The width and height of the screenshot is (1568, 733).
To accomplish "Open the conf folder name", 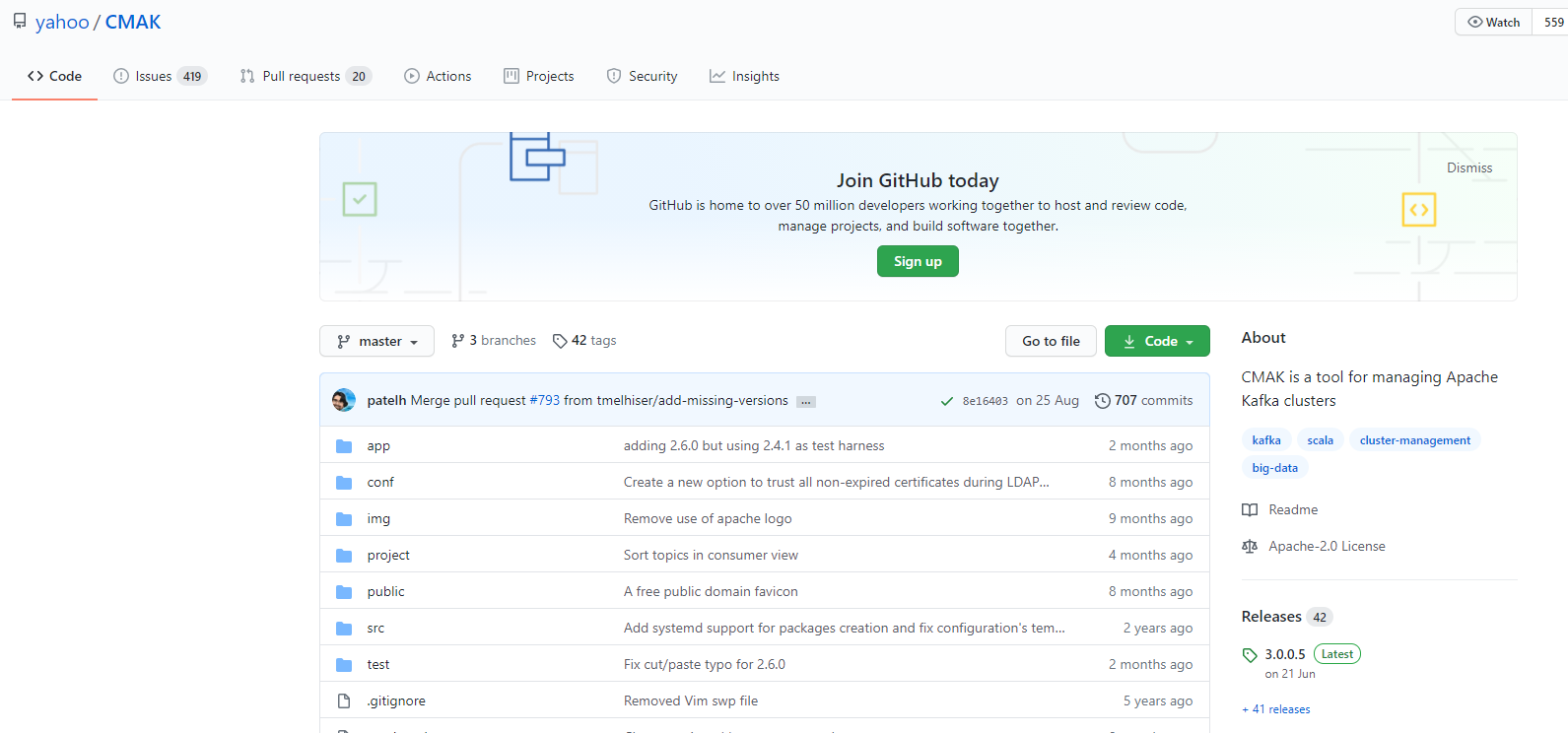I will point(380,483).
